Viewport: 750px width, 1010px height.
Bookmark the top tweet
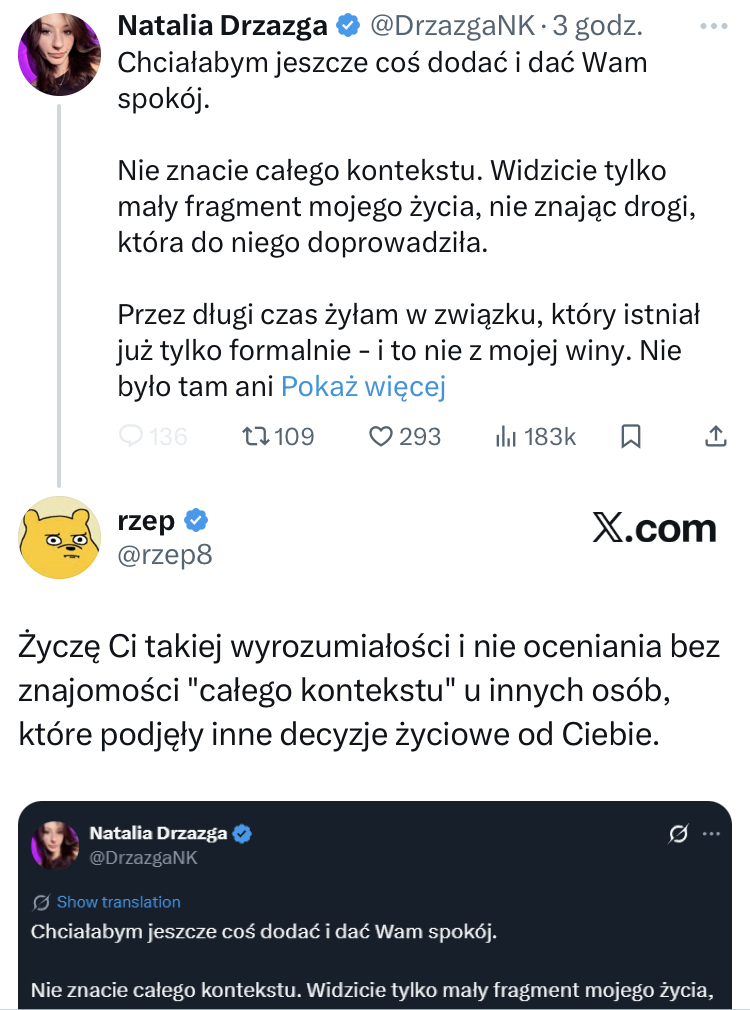point(631,436)
